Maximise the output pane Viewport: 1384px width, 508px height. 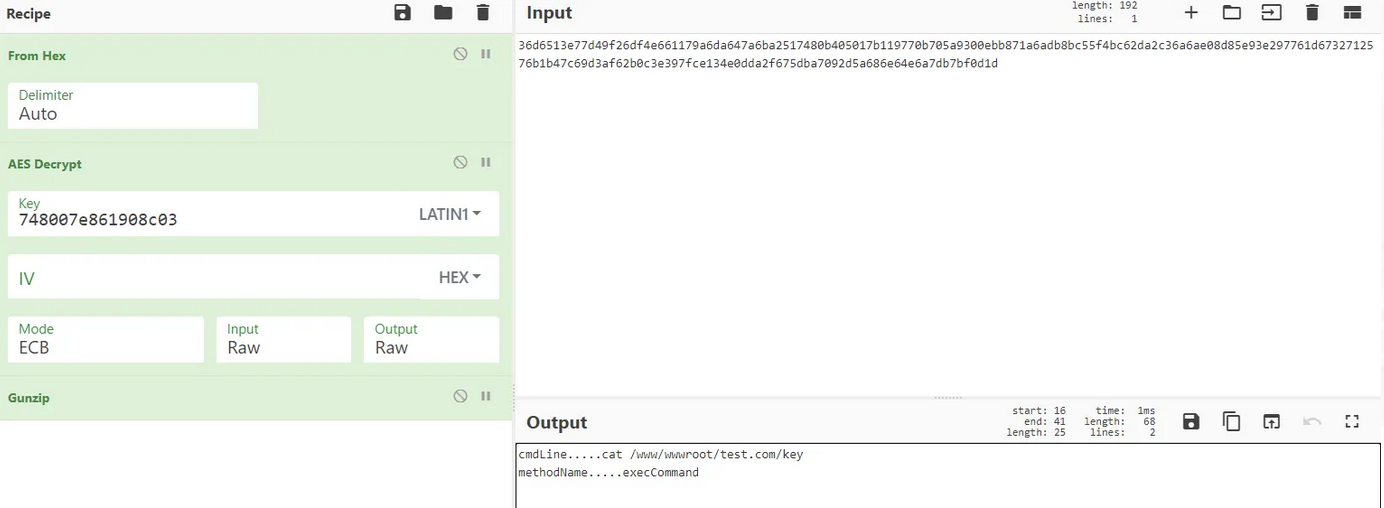tap(1352, 422)
